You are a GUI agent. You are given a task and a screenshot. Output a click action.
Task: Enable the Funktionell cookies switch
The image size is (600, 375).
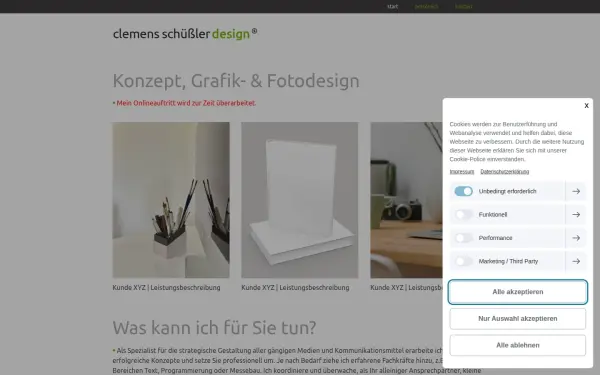point(463,215)
